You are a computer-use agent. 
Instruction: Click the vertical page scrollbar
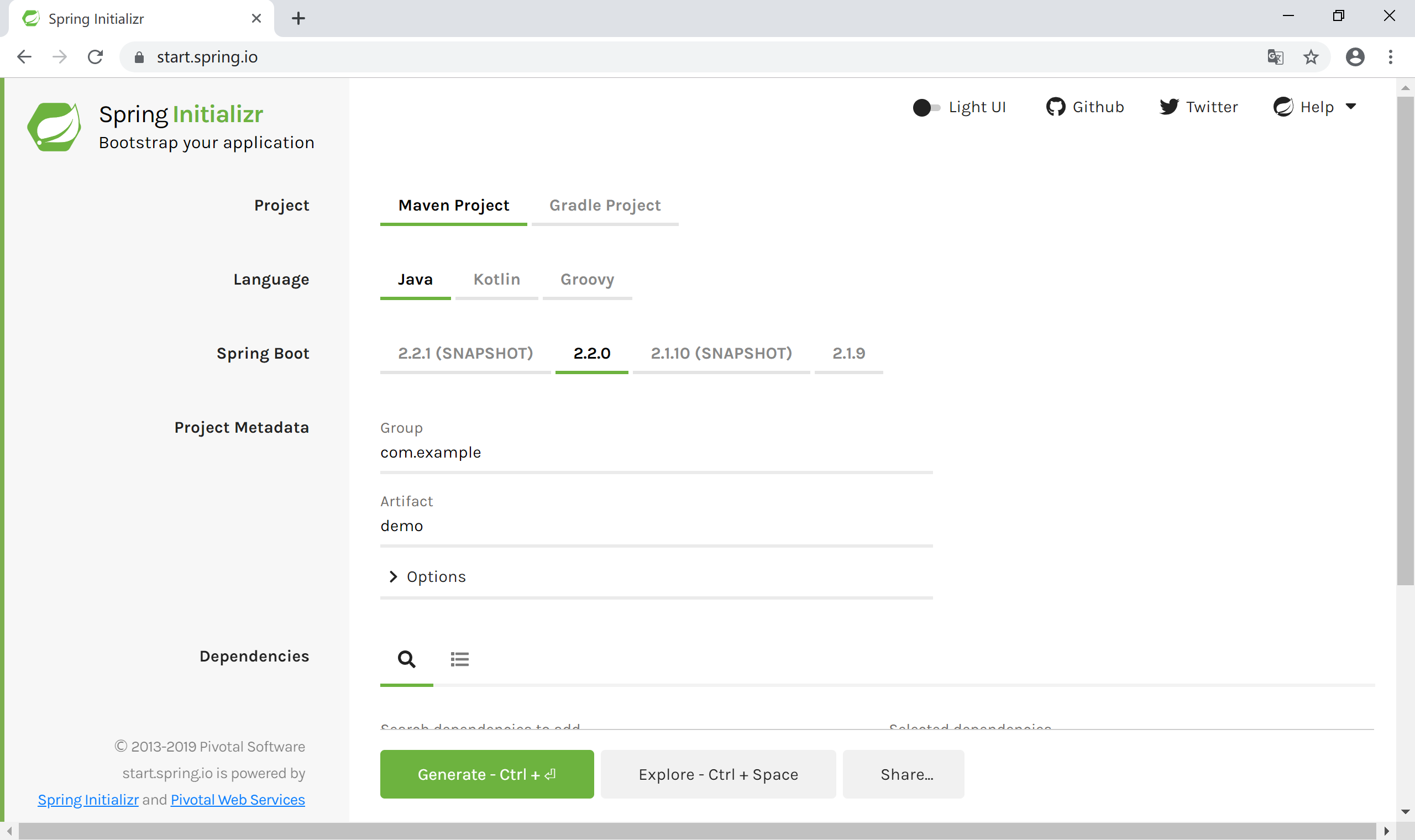(x=1405, y=340)
